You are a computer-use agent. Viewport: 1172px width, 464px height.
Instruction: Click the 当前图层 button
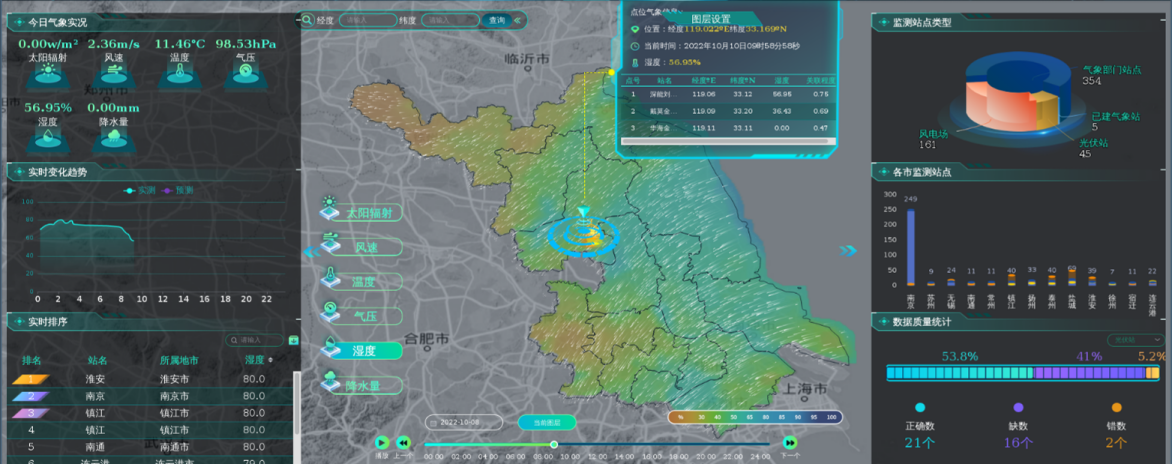coord(546,422)
